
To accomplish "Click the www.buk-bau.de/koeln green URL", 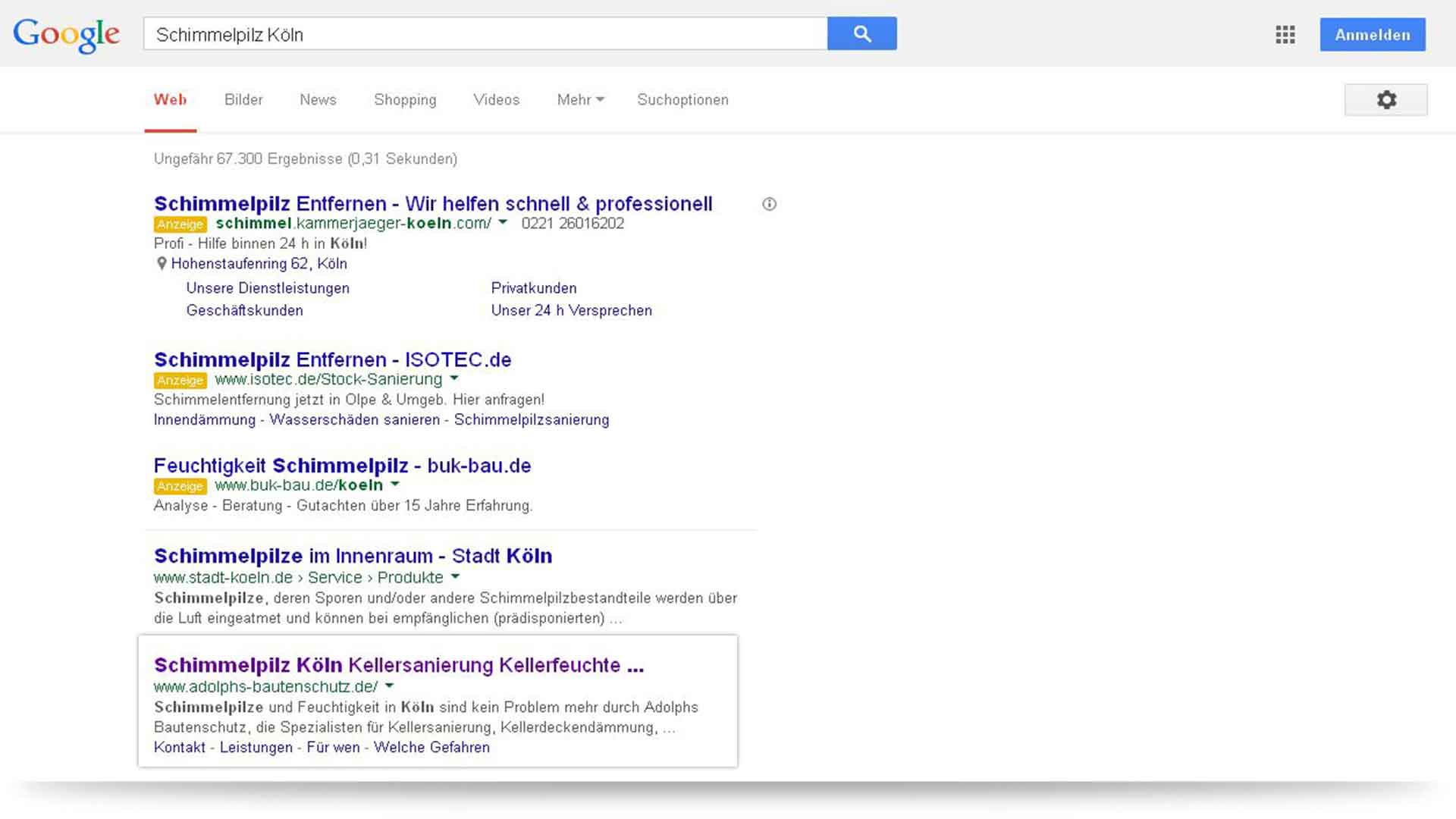I will pos(299,485).
